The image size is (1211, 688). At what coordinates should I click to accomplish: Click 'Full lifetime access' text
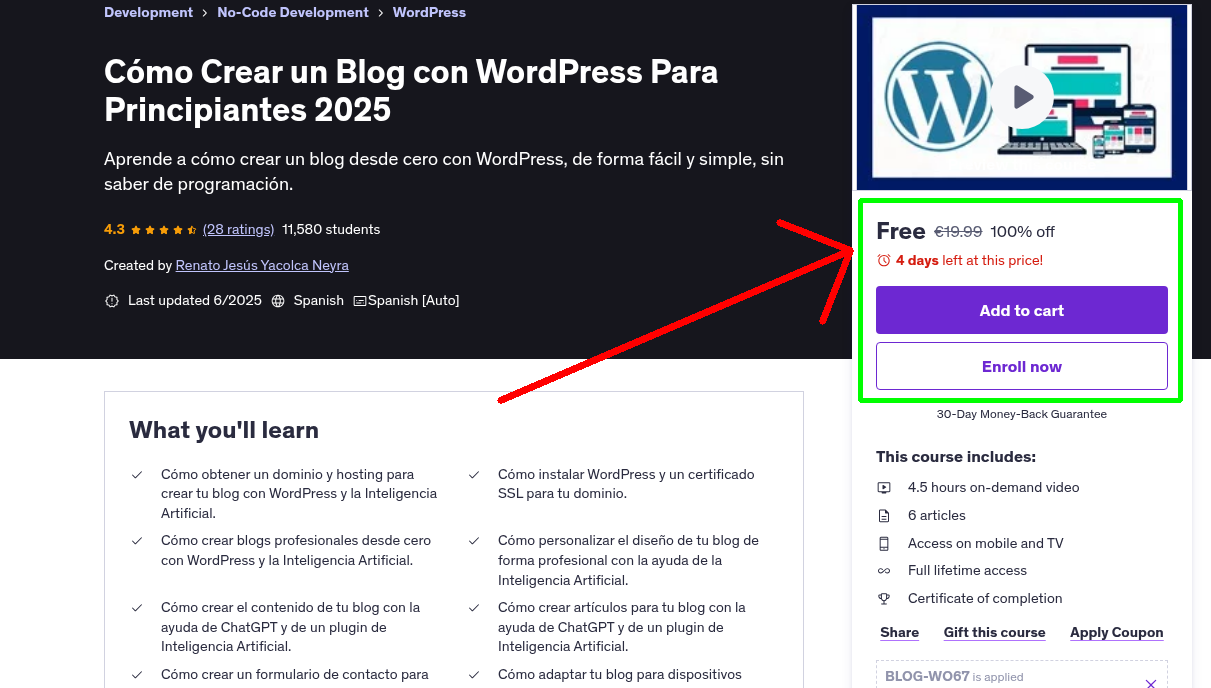(967, 571)
